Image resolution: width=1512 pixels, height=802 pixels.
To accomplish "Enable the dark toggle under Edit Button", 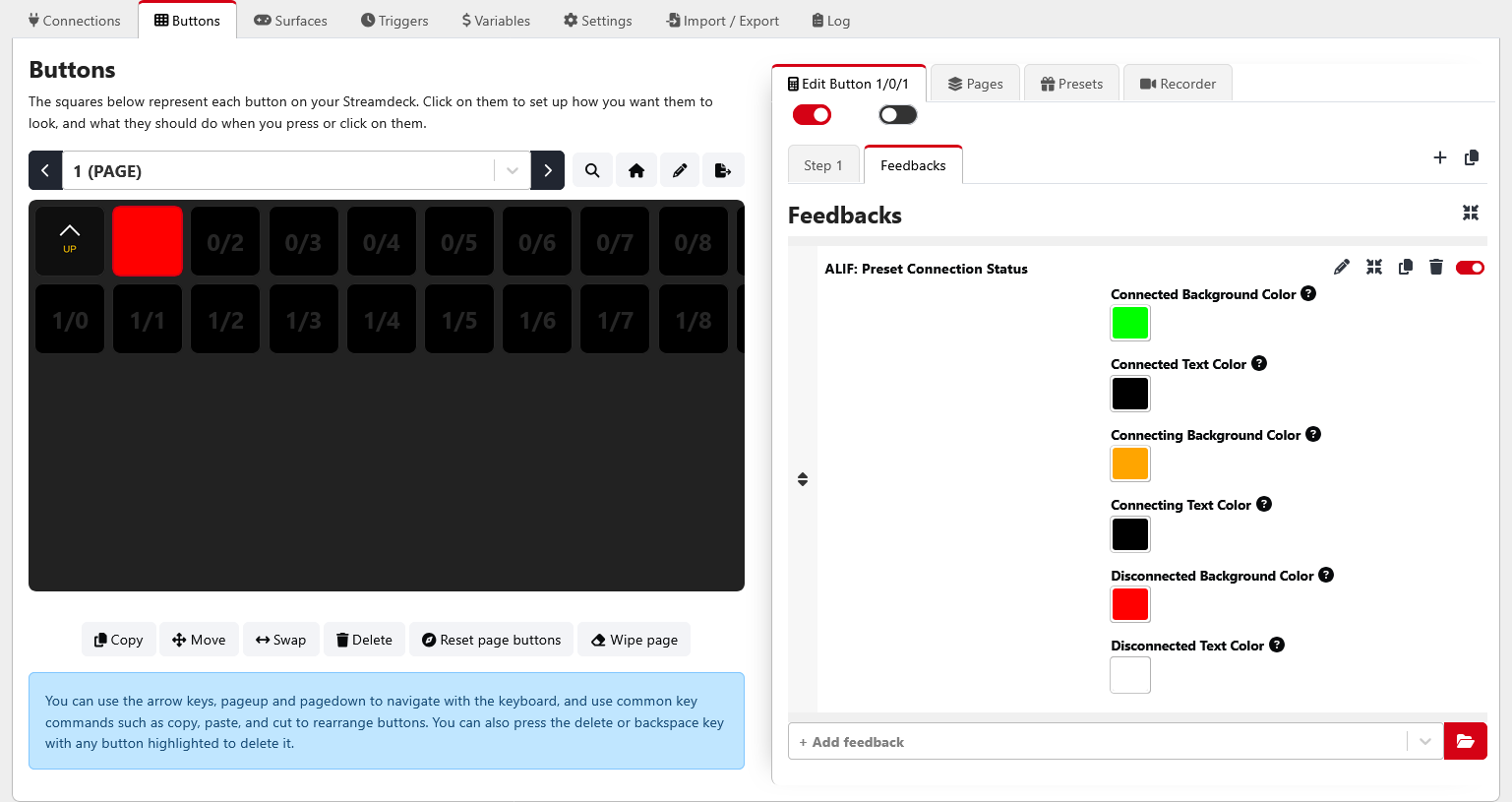I will 897,115.
